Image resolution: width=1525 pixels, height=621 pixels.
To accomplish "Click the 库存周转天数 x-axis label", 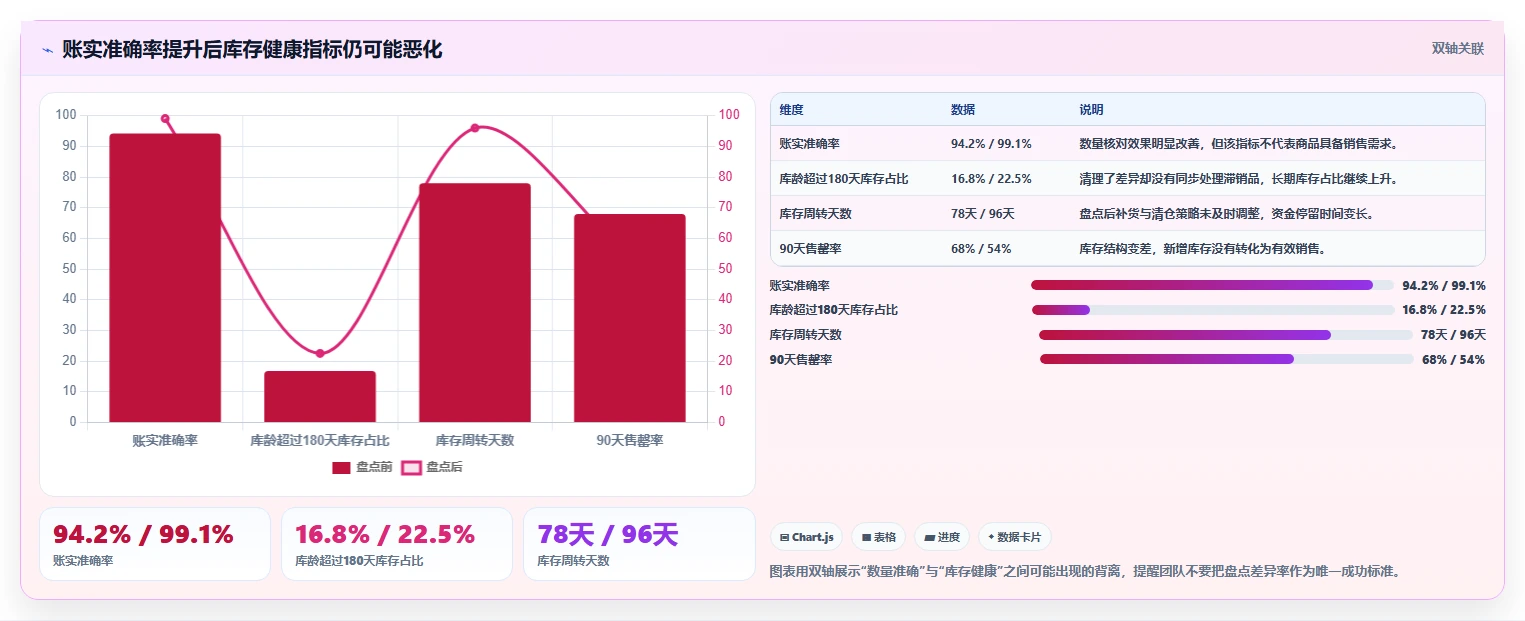I will 475,440.
